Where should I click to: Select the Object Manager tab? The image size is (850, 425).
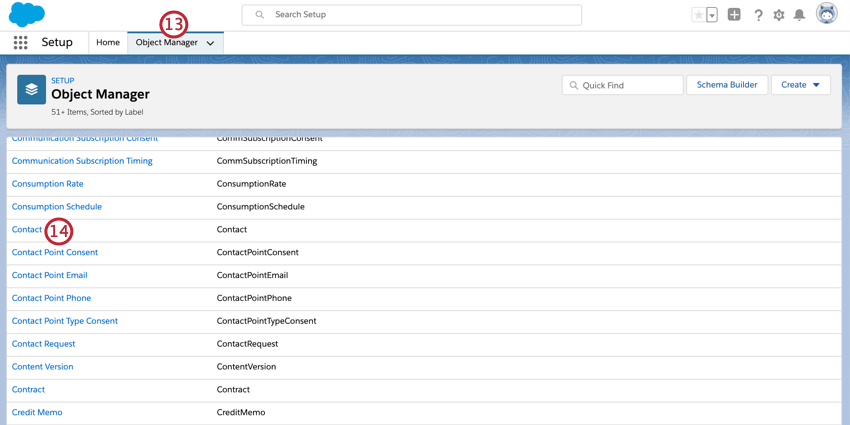tap(166, 43)
